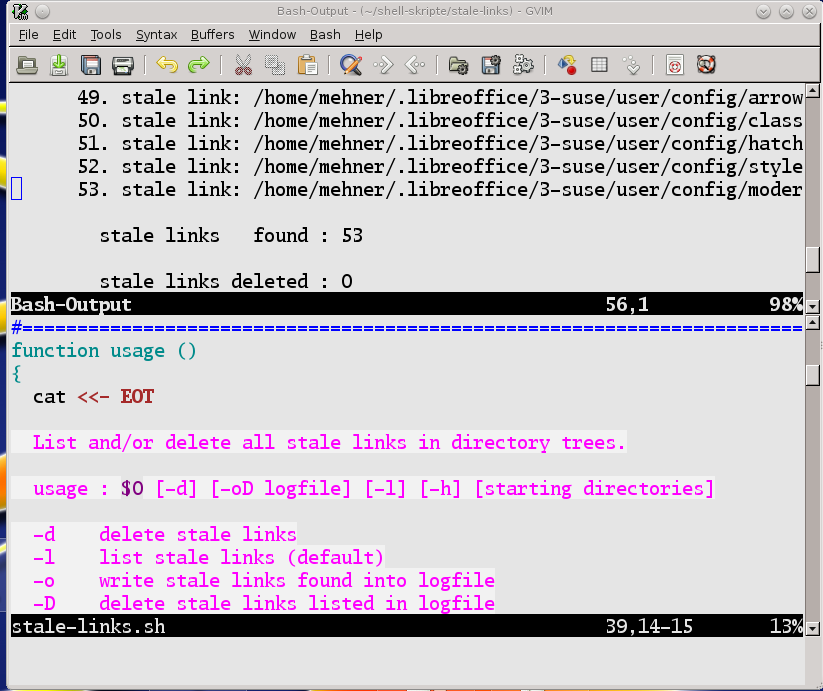Open the lifebuoy Find Help icon

(707, 65)
